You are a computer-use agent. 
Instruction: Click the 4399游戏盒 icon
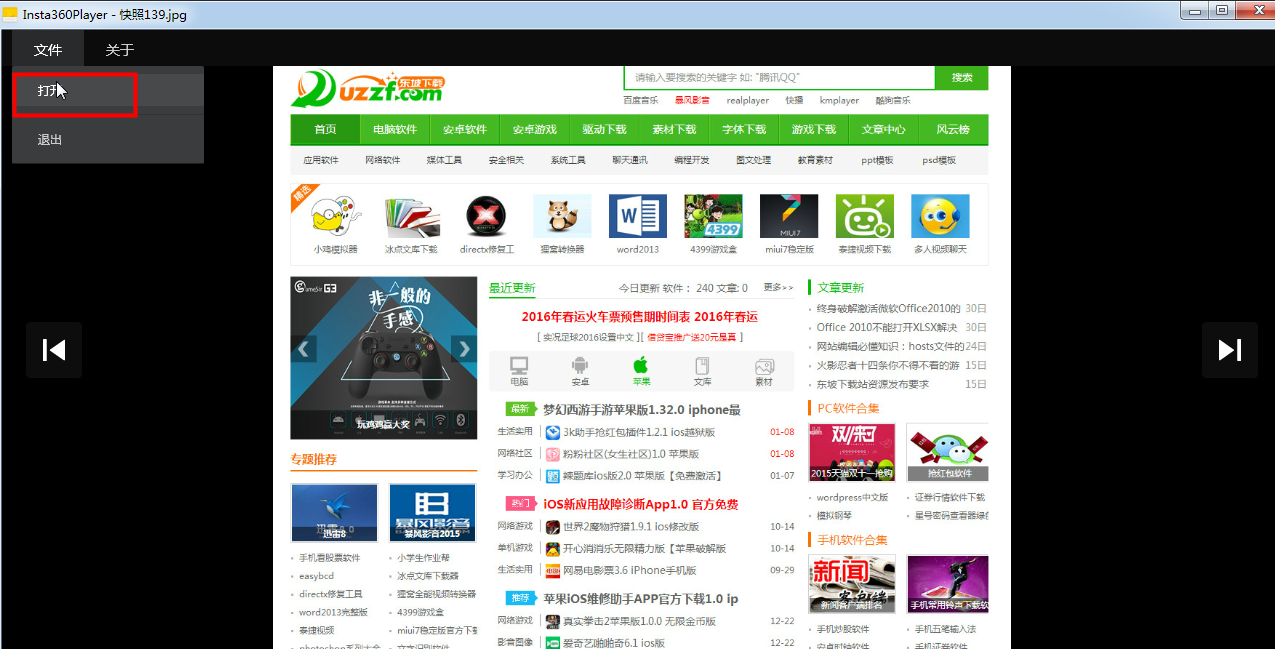pyautogui.click(x=713, y=216)
